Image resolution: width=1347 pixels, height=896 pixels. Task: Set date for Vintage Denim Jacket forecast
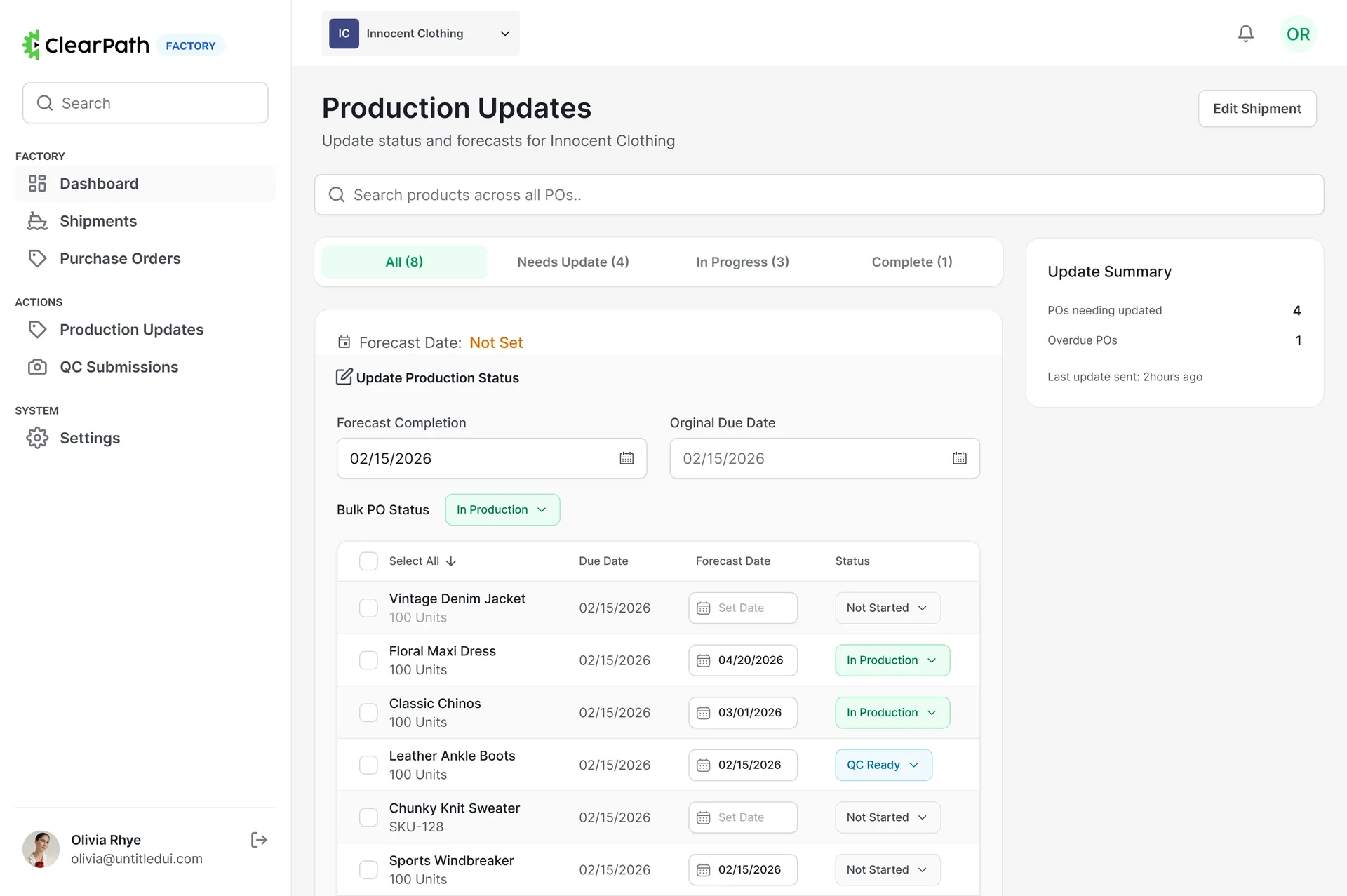tap(743, 608)
